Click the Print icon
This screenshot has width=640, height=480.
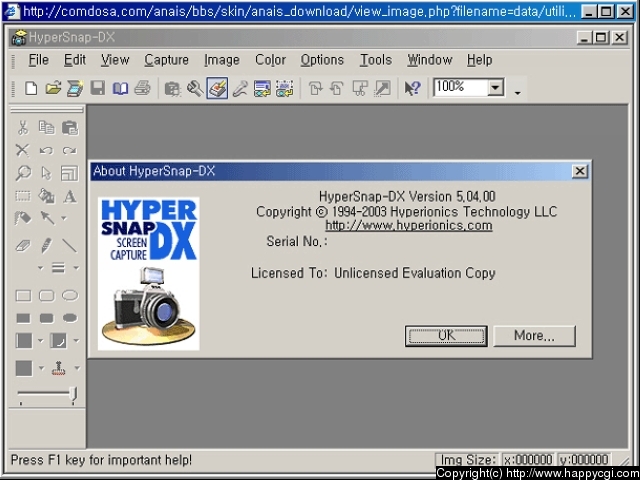(142, 88)
